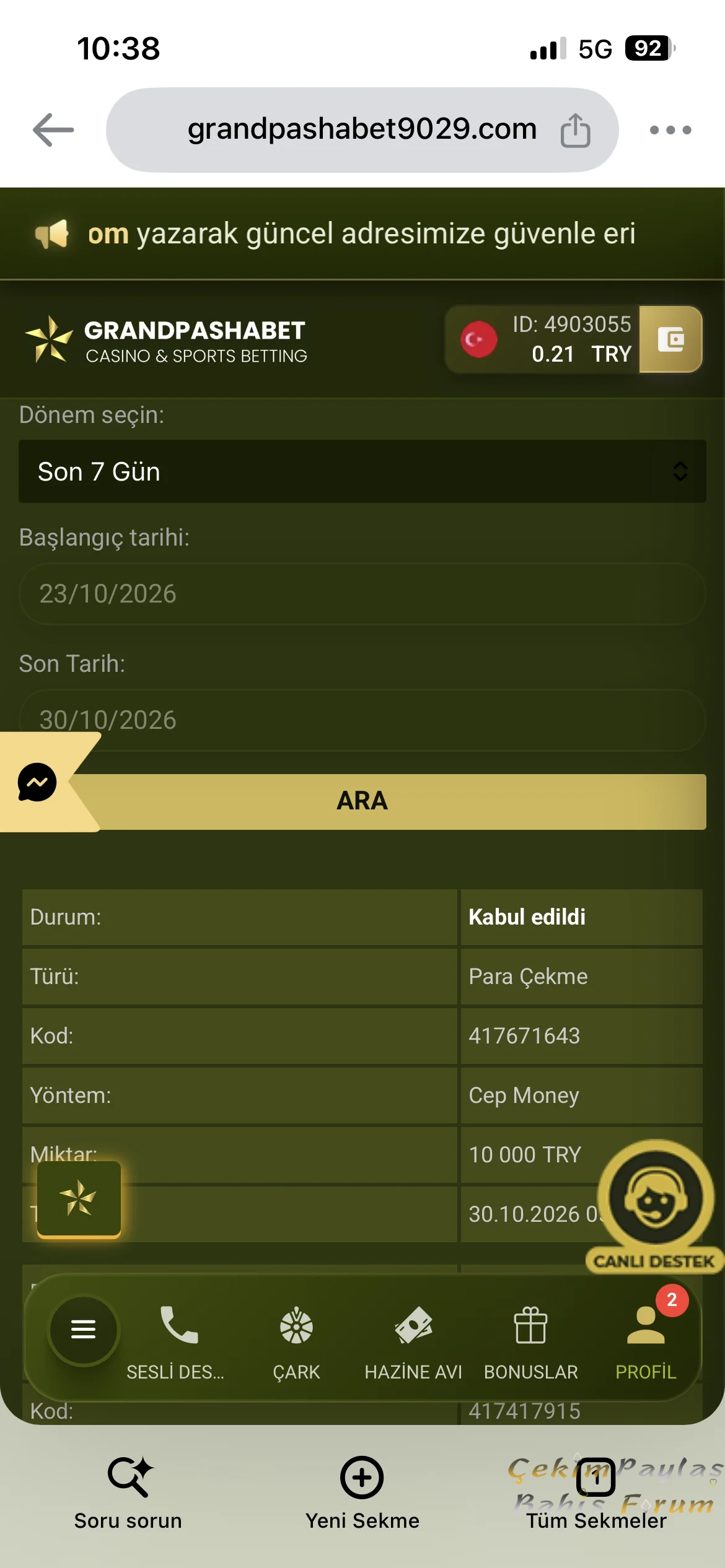Tap the share icon in address bar
725x1568 pixels.
575,130
